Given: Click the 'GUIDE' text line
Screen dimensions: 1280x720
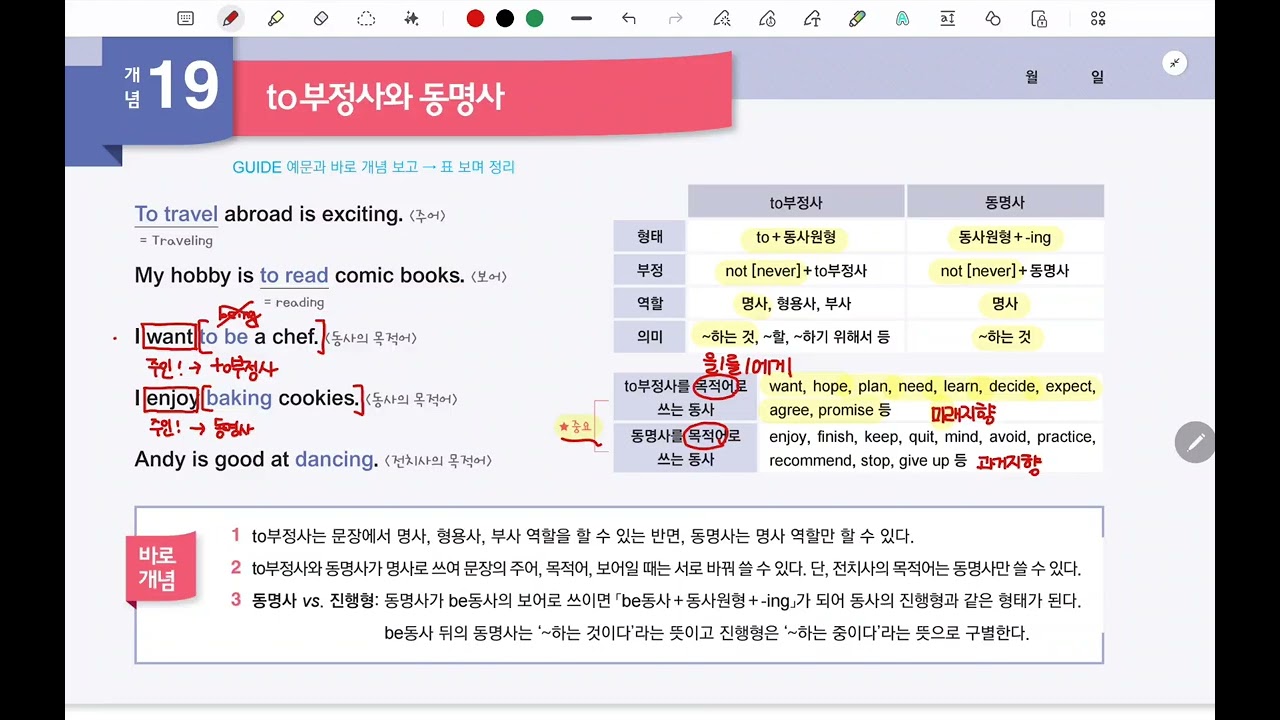Looking at the screenshot, I should tap(374, 167).
